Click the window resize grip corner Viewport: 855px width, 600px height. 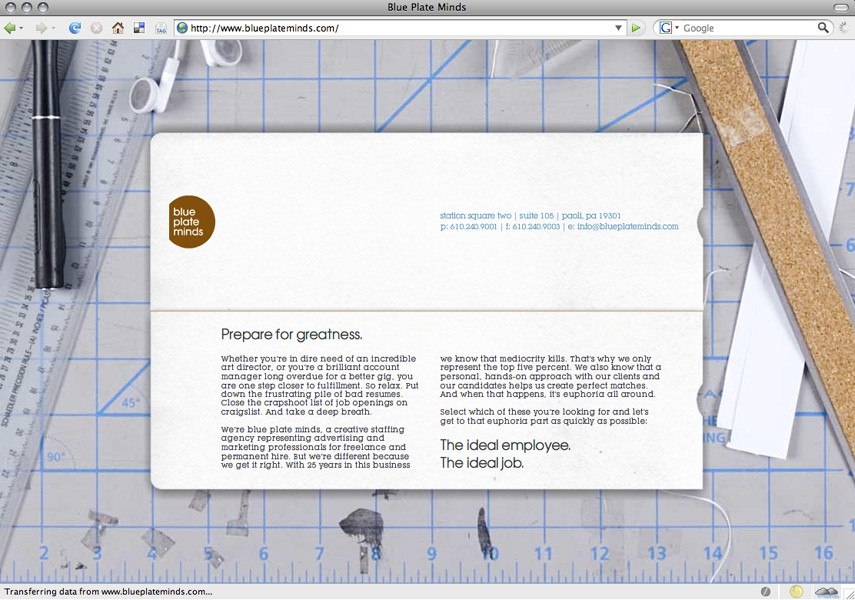point(849,593)
